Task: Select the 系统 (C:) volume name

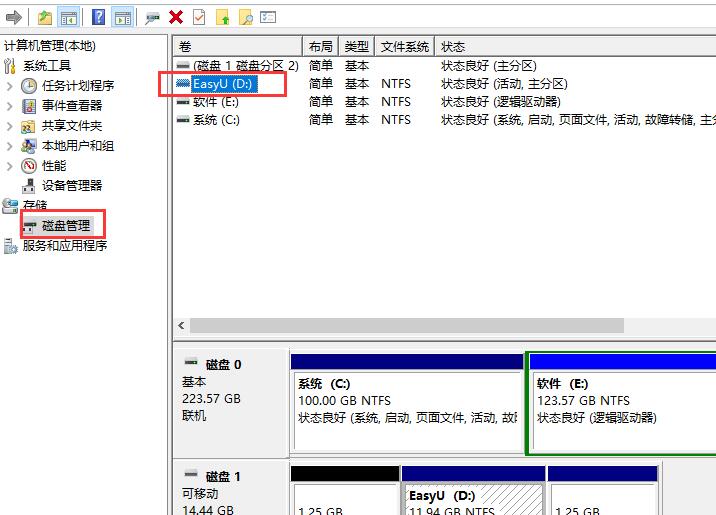Action: (216, 120)
